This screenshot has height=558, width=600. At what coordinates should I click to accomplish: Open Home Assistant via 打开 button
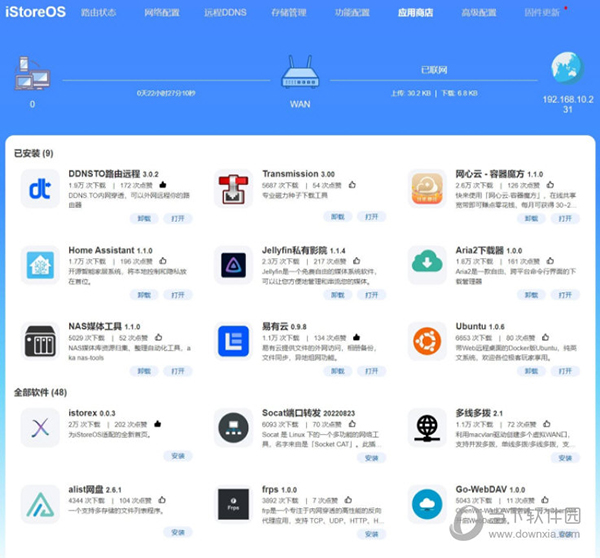(x=178, y=295)
